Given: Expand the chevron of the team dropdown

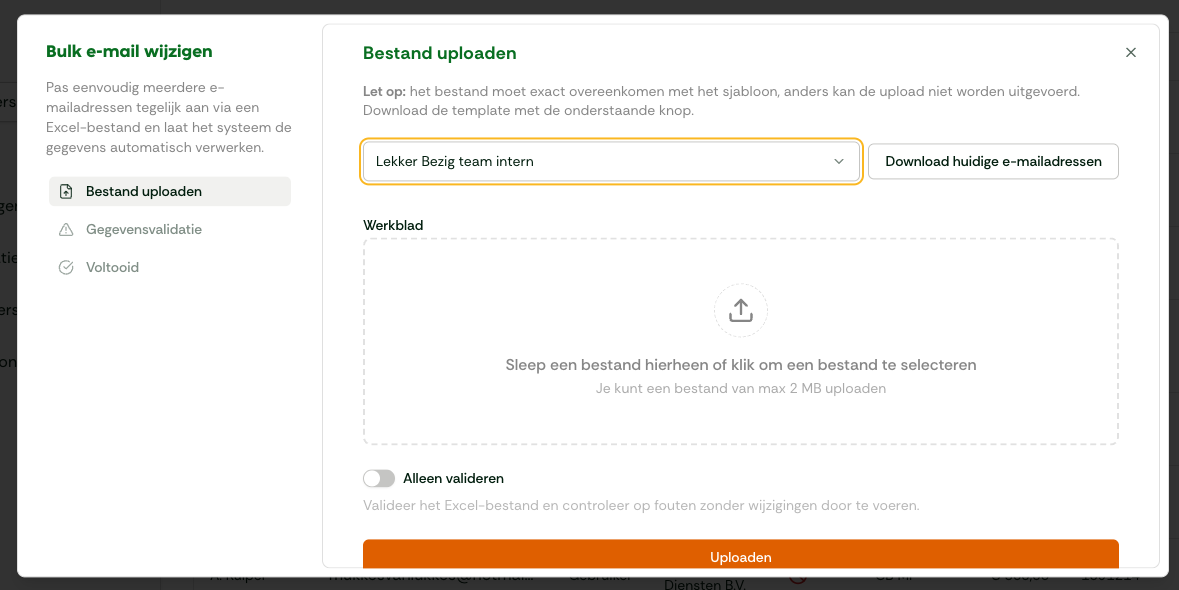Looking at the screenshot, I should click(x=839, y=162).
